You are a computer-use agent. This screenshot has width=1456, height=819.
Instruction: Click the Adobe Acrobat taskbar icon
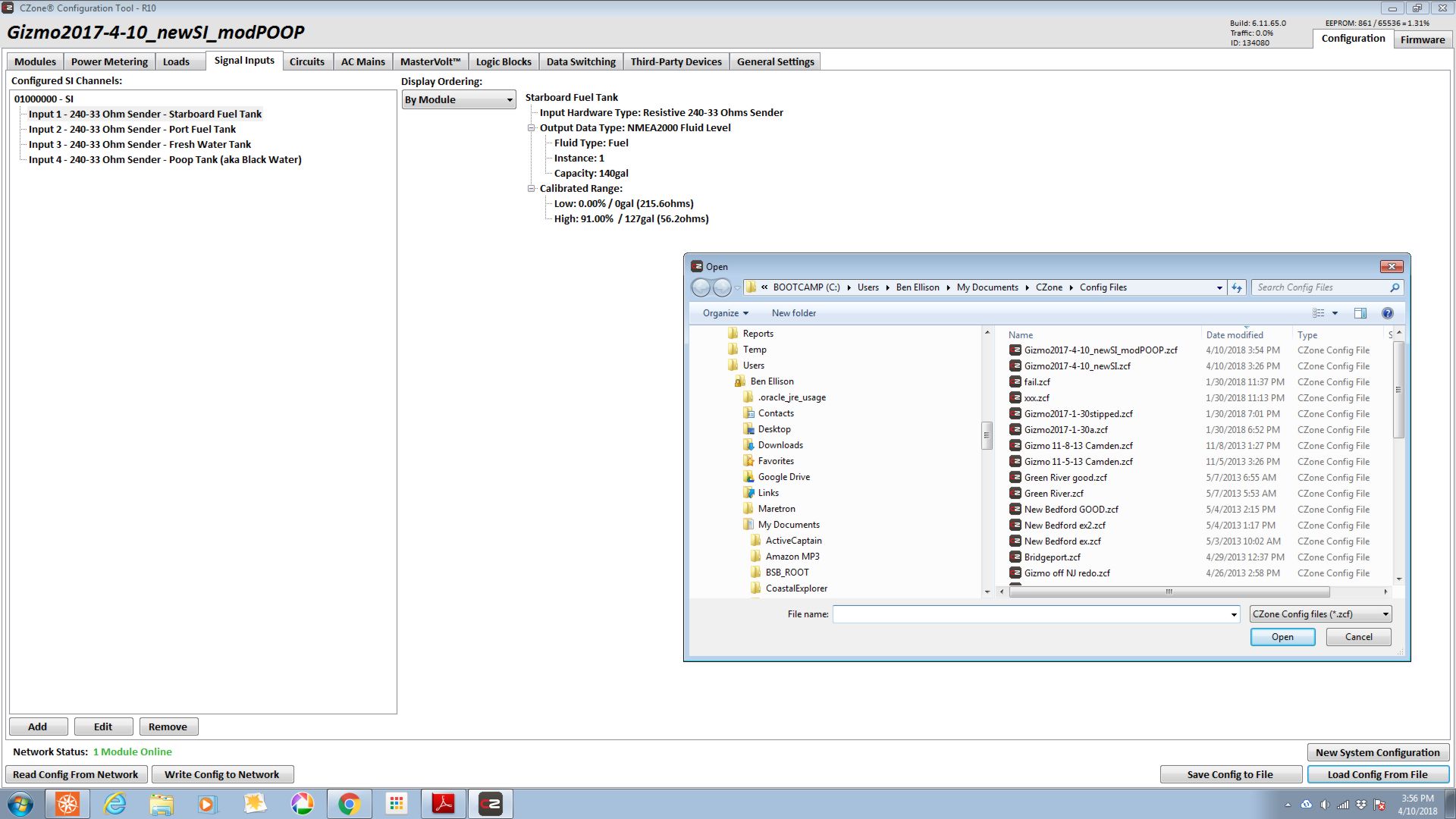point(443,804)
